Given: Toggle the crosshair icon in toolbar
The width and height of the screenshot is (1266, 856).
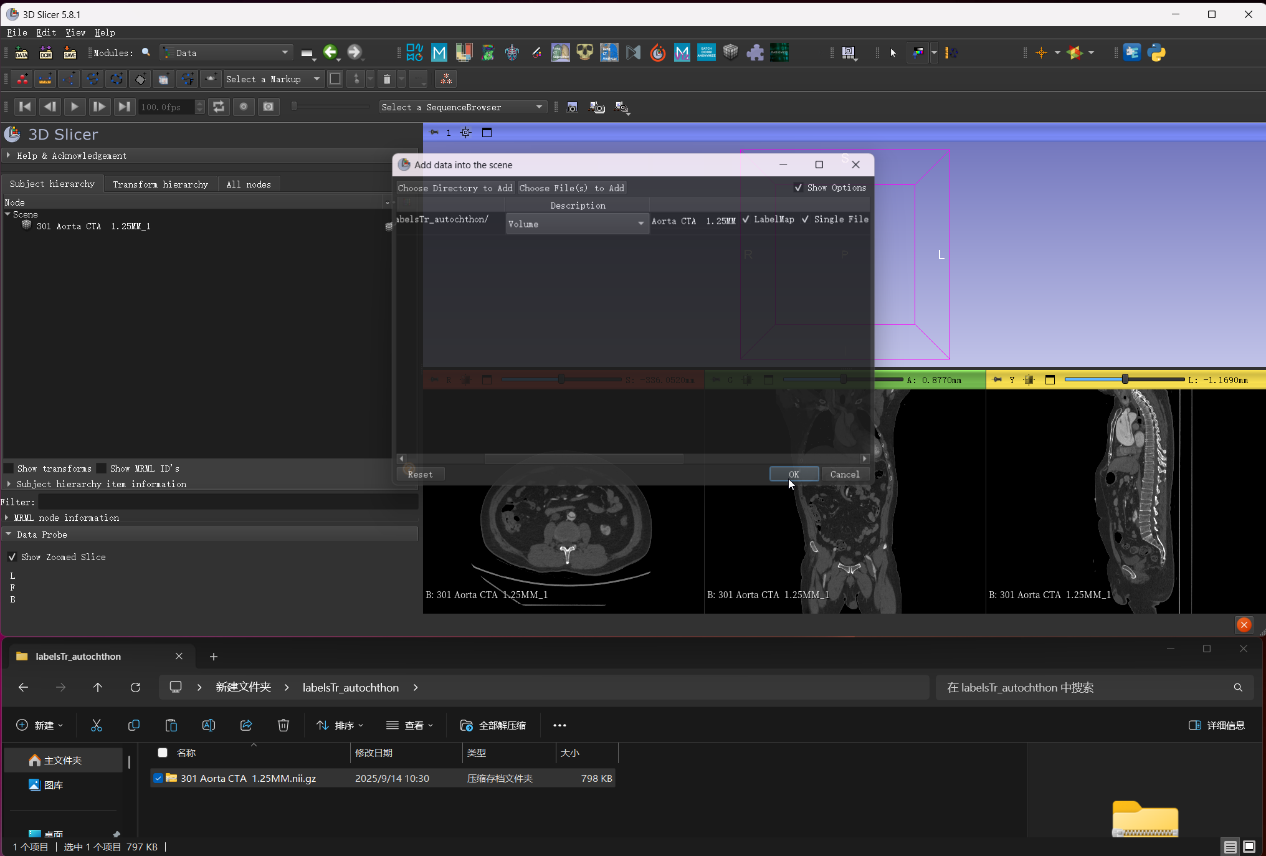Looking at the screenshot, I should click(x=1041, y=52).
